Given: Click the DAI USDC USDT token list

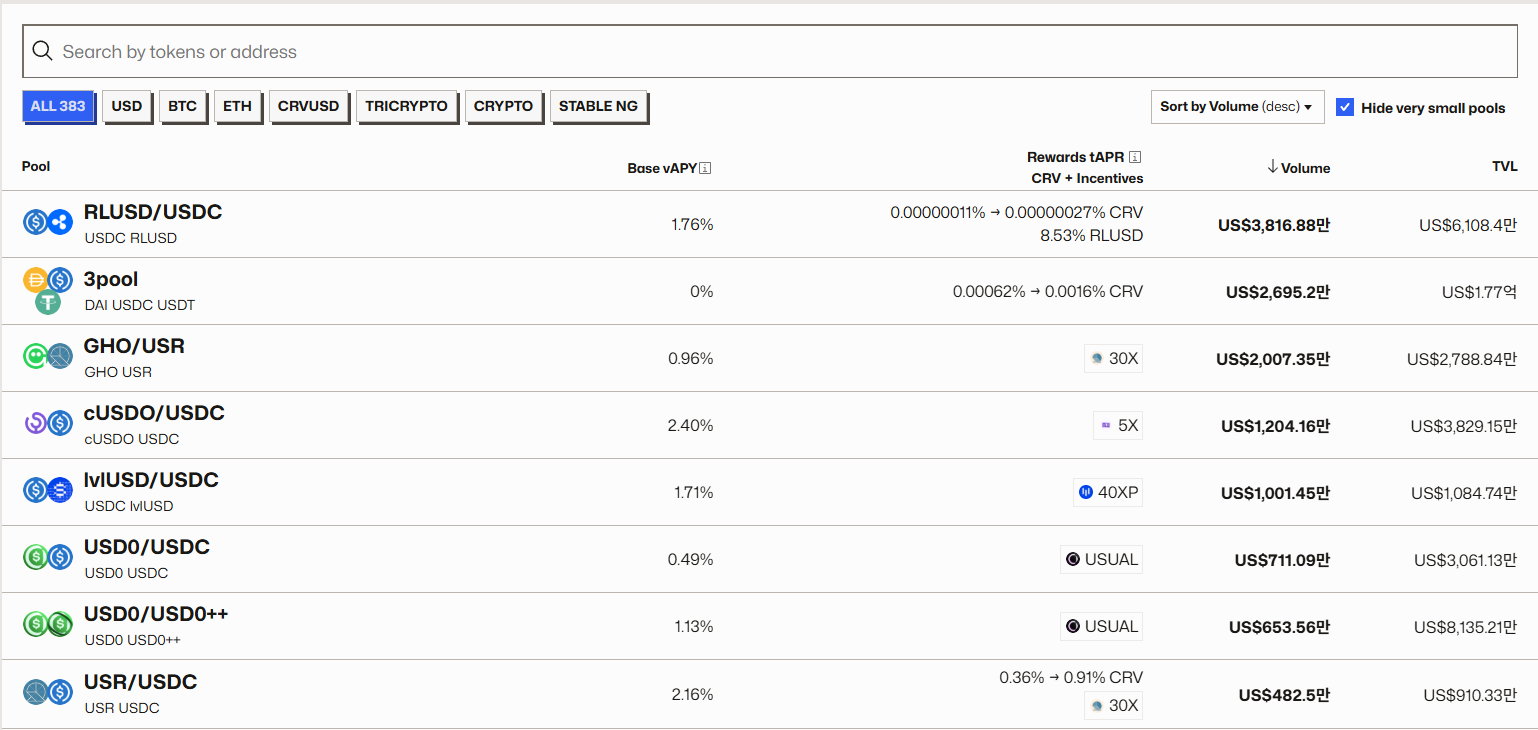Looking at the screenshot, I should tap(139, 305).
